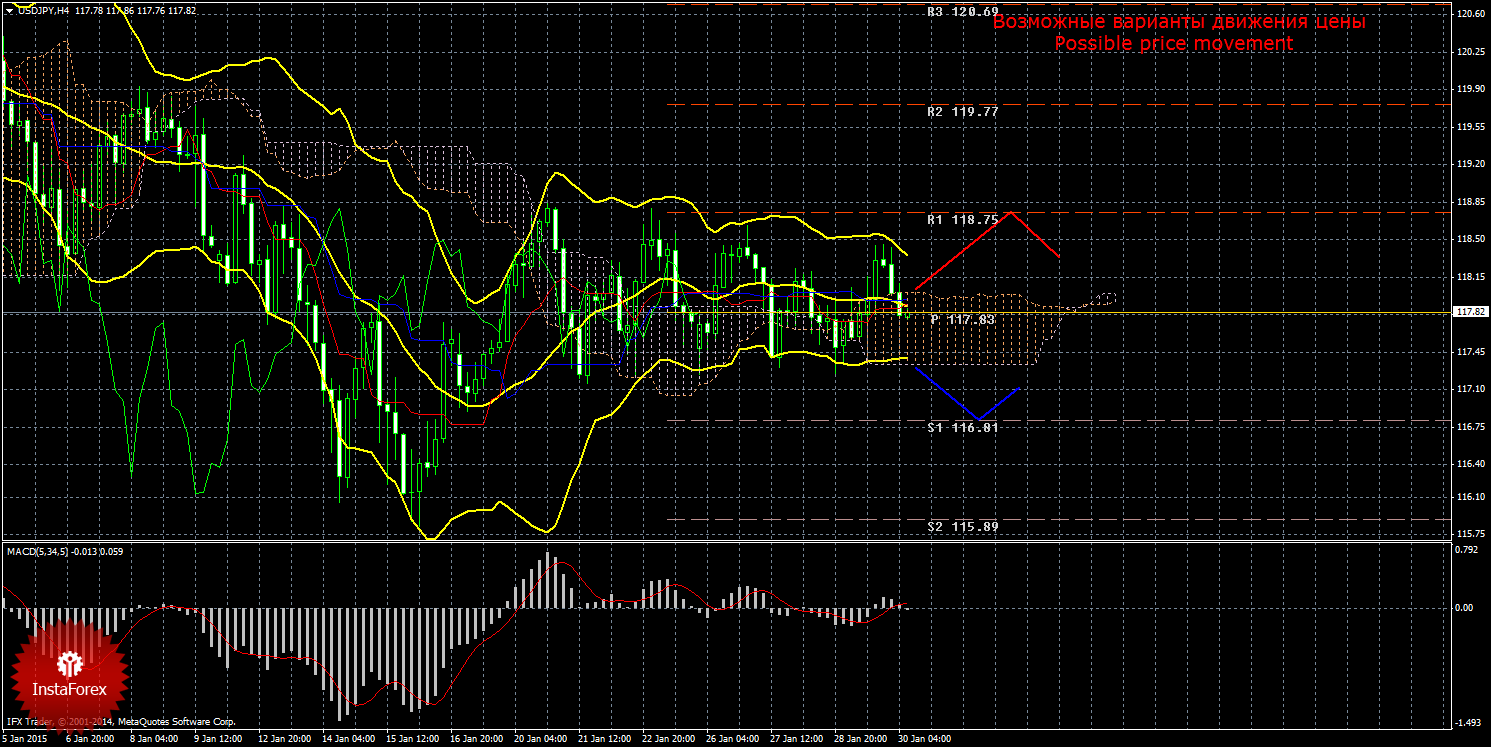Click the '20 Jan 04:00' time axis label

541,739
